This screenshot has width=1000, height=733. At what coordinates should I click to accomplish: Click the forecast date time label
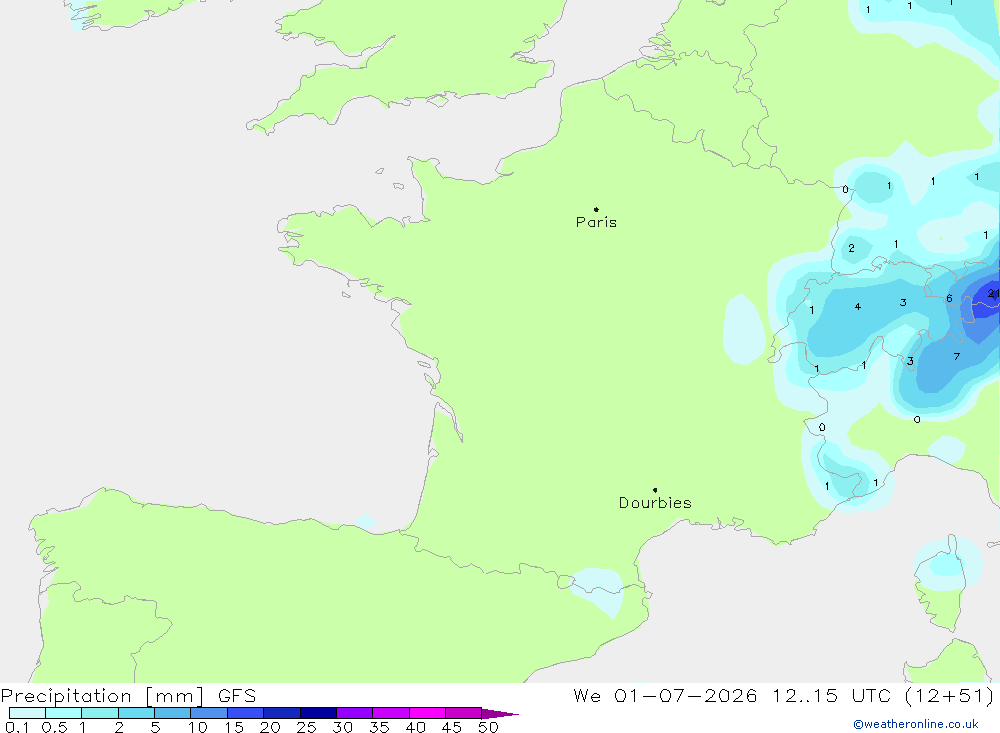784,696
